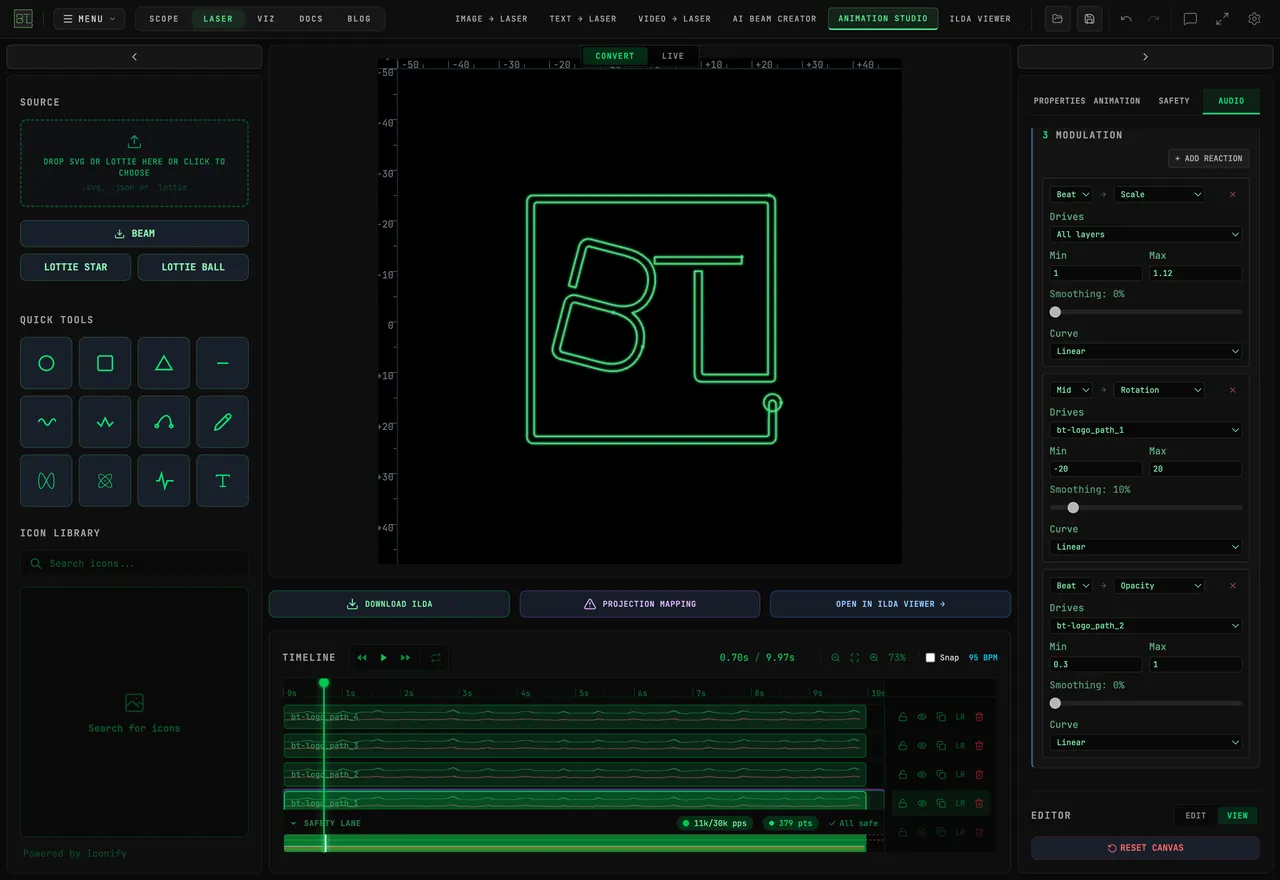Undo the last action
The height and width of the screenshot is (880, 1280).
1126,18
